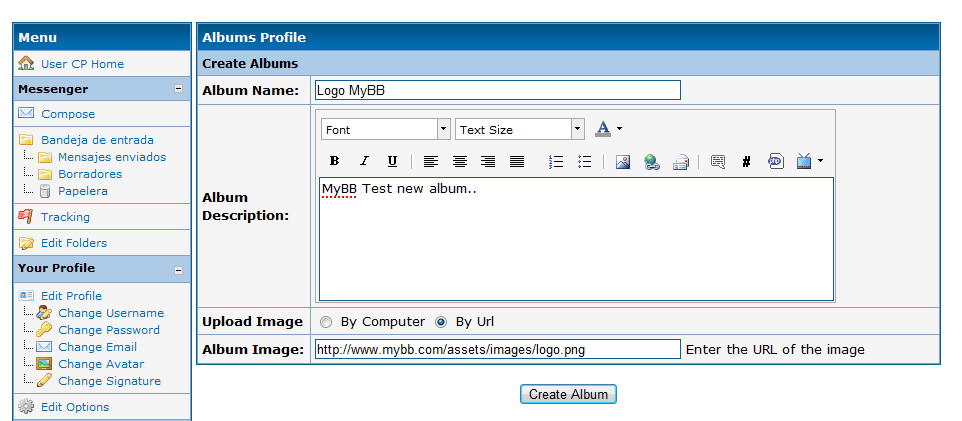This screenshot has height=421, width=962.
Task: Insert a video with the TV icon
Action: pos(804,161)
